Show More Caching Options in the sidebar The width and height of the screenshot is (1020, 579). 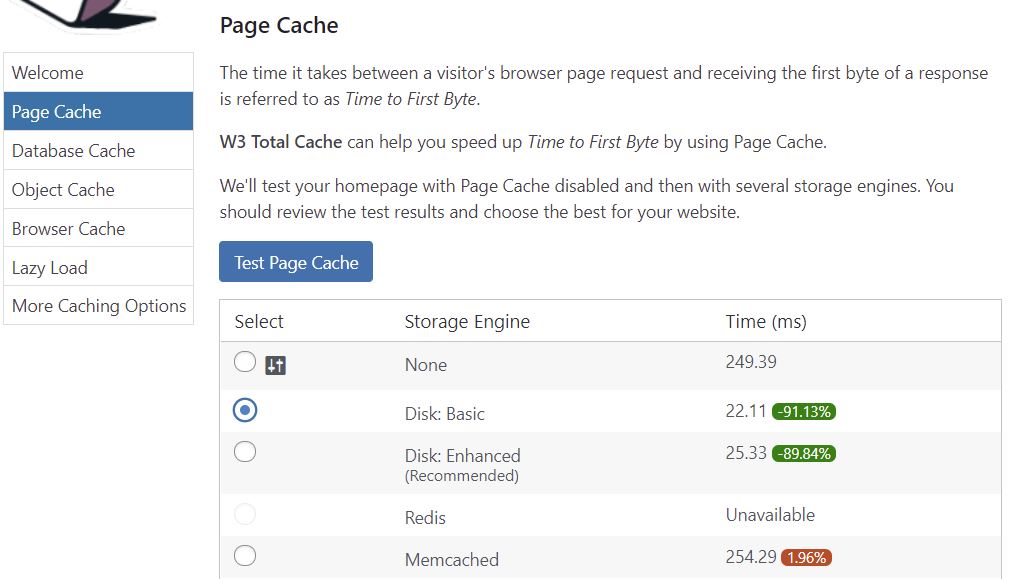(x=98, y=306)
